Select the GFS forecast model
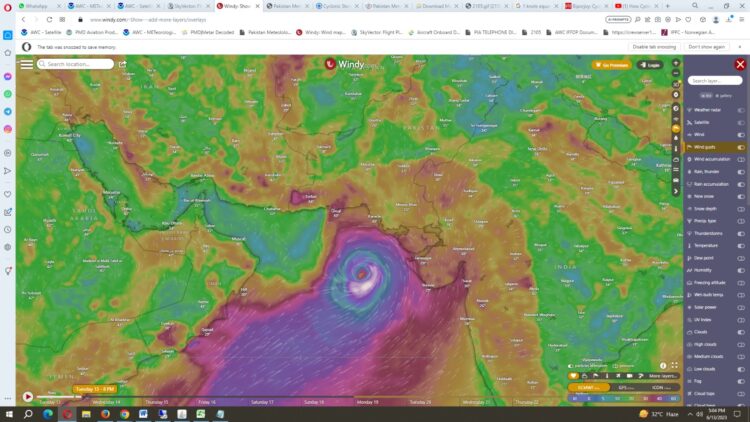The height and width of the screenshot is (422, 750). (x=626, y=388)
